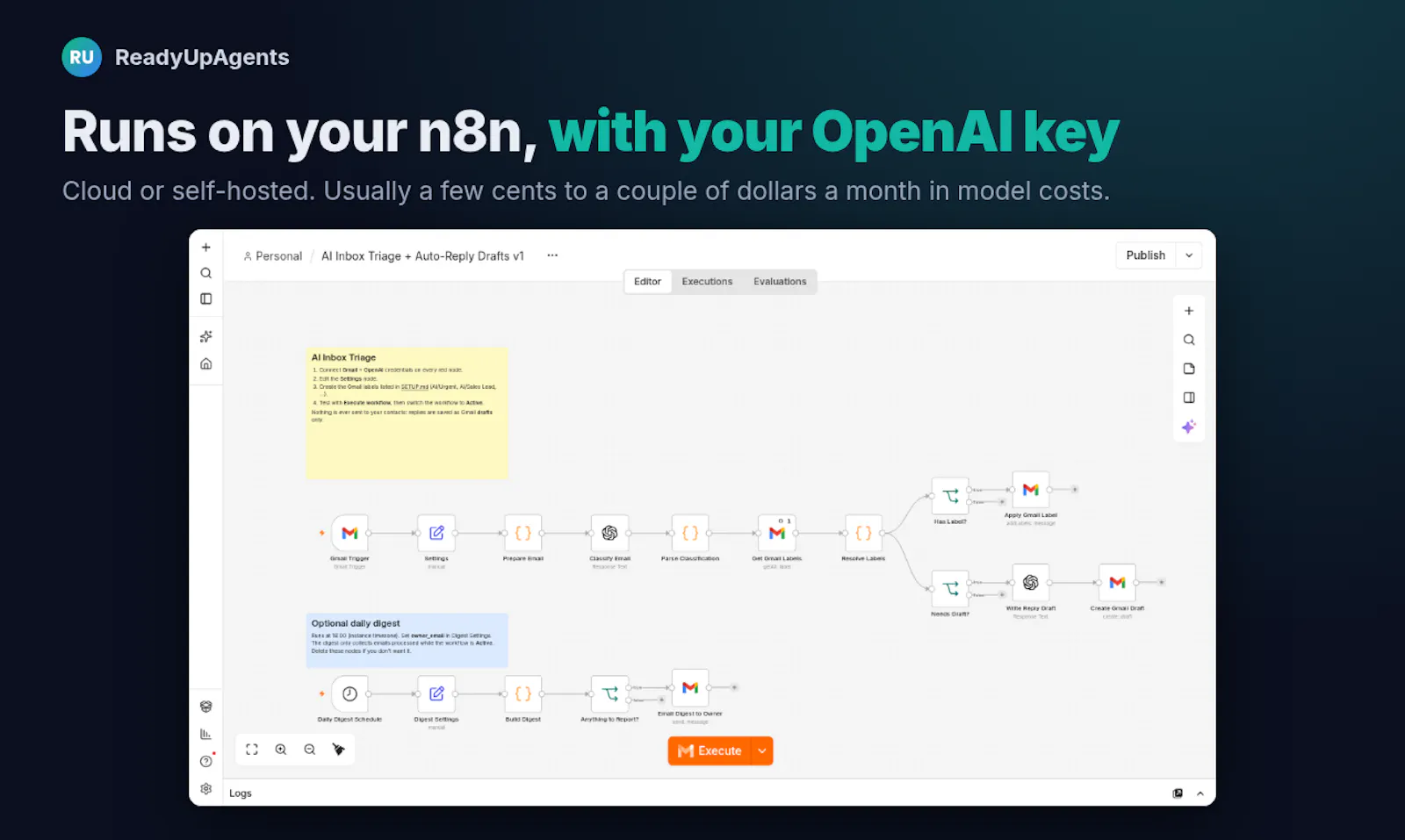Select the Anything to Report? node
The width and height of the screenshot is (1405, 840).
point(609,693)
